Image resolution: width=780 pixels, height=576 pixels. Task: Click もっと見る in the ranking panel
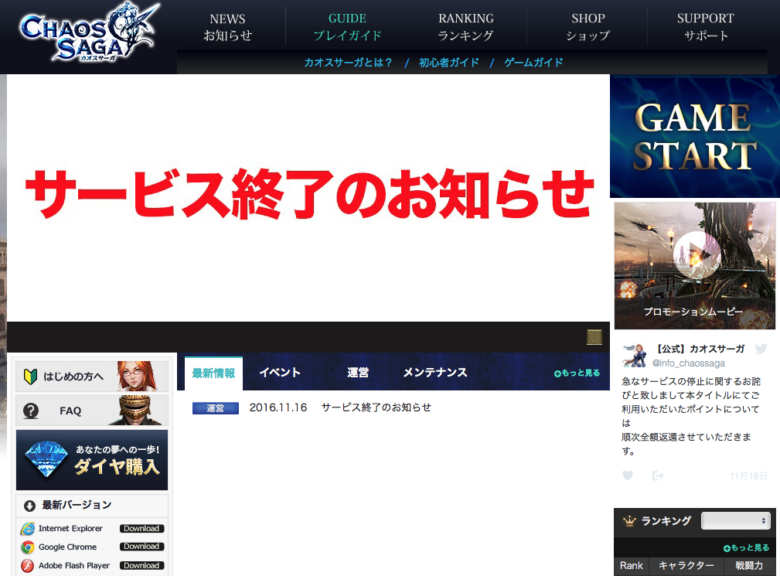(x=746, y=548)
